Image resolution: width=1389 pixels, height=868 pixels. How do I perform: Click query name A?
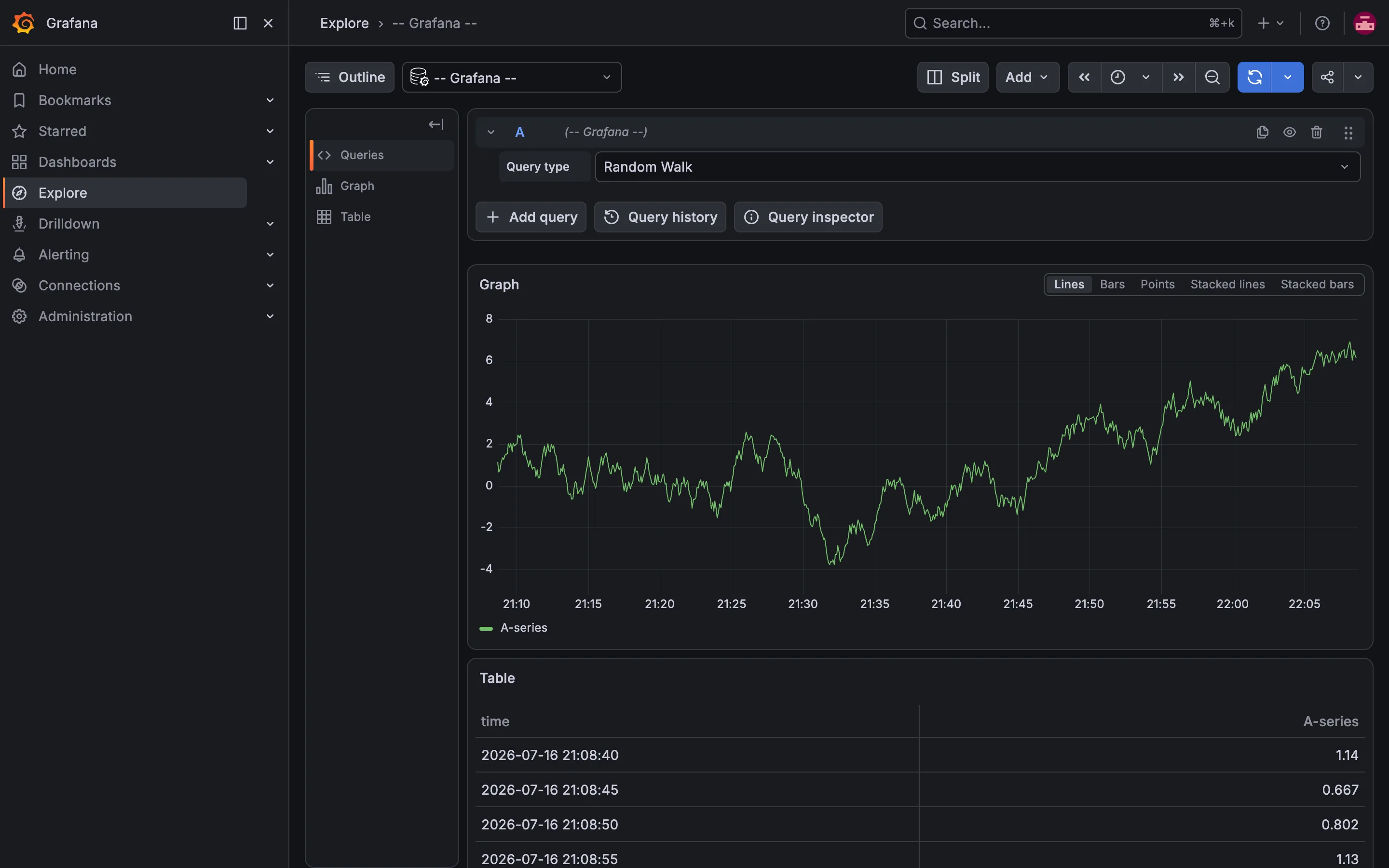pyautogui.click(x=520, y=132)
